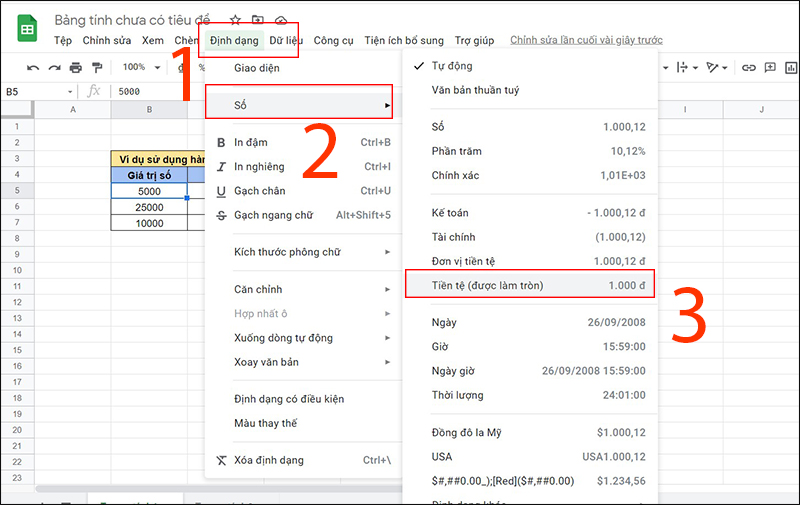Expand the Căn chỉnh submenu
This screenshot has height=505, width=800.
304,289
